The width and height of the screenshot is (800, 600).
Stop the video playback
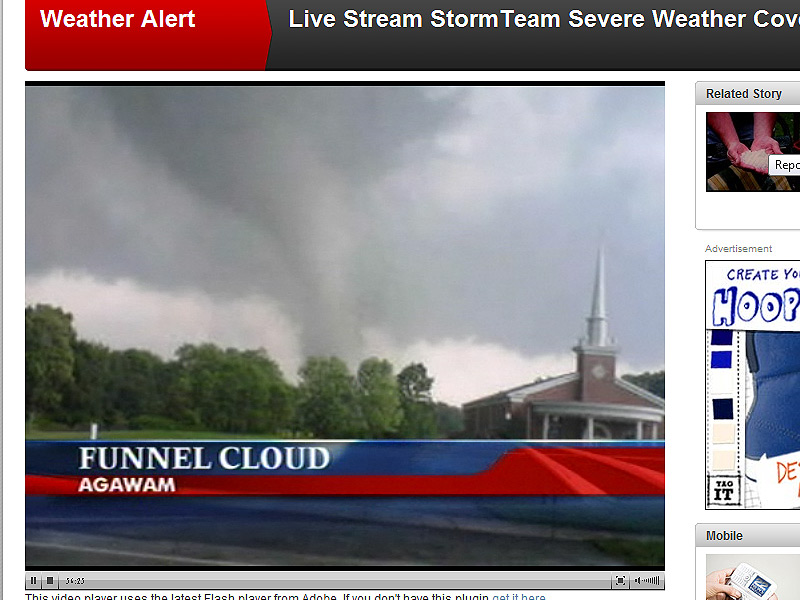tap(50, 581)
